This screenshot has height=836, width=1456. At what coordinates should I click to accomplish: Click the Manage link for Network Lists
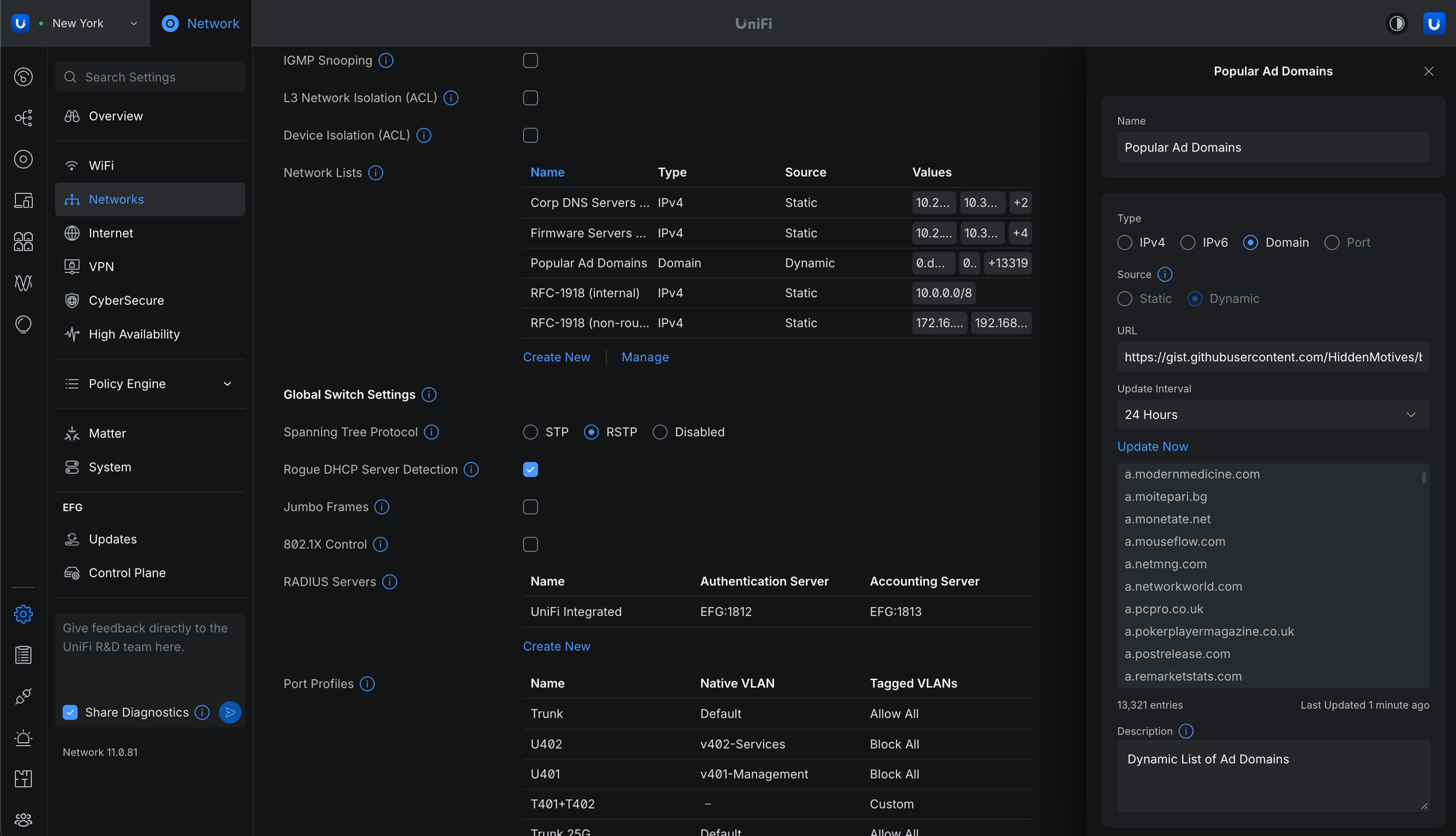[x=645, y=358]
